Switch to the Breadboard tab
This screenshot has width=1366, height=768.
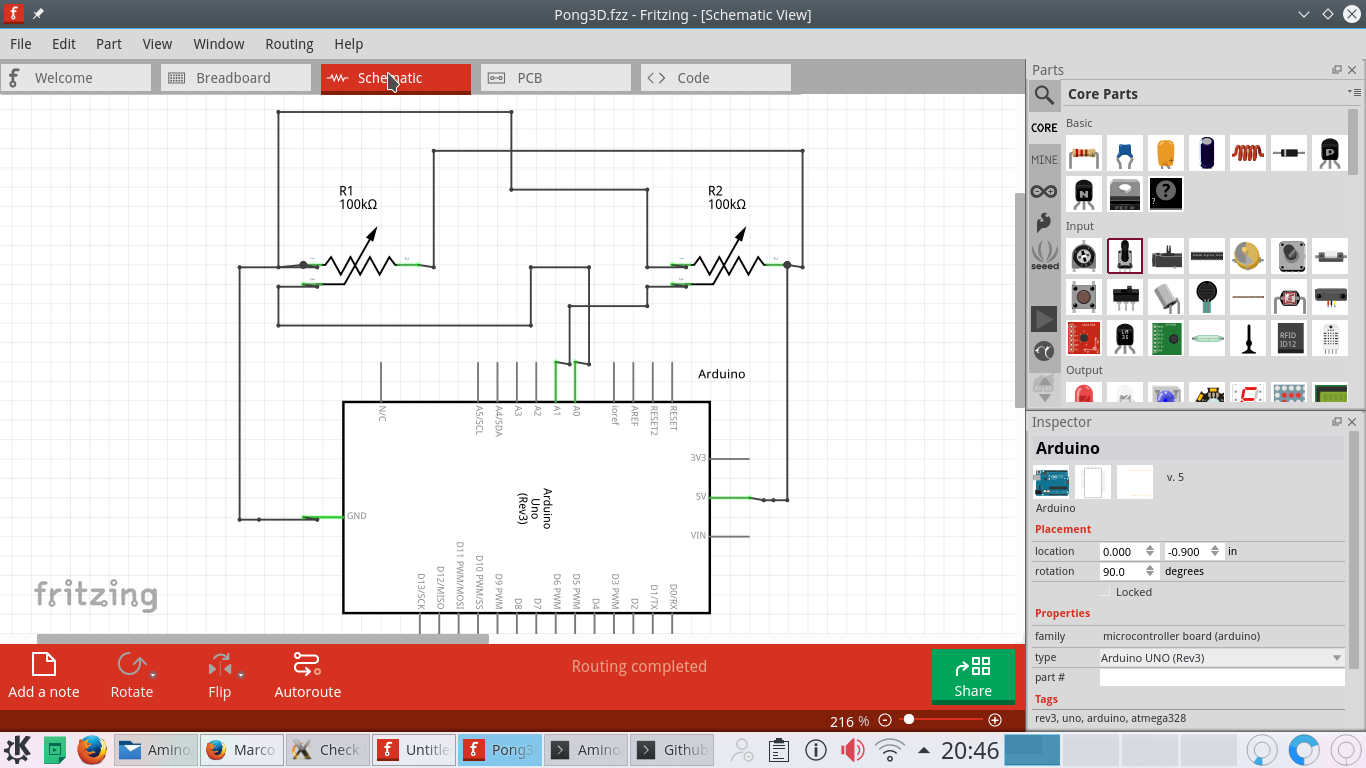tap(236, 78)
